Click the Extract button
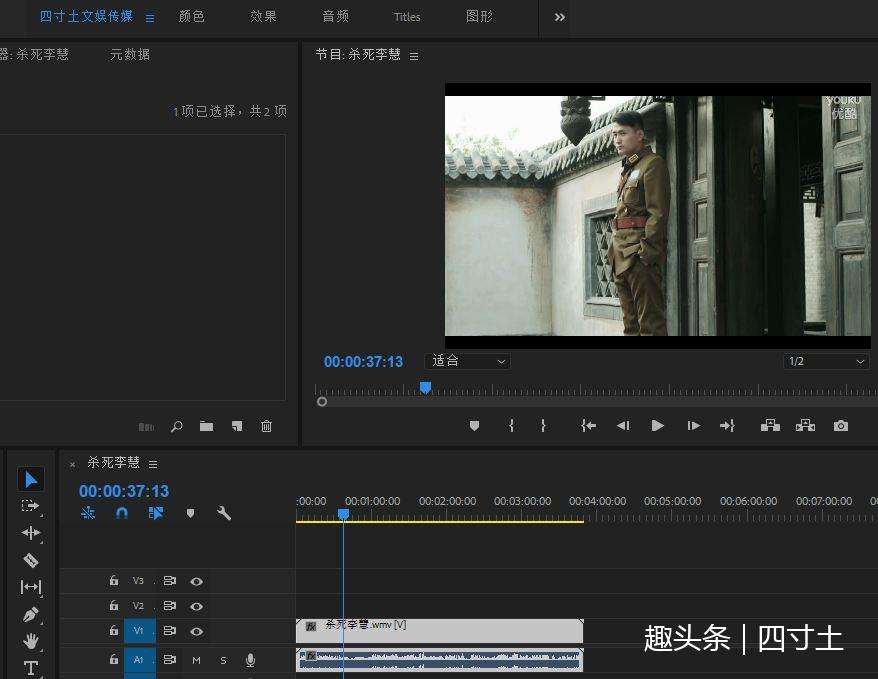Screen dimensions: 878x679 [x=805, y=425]
